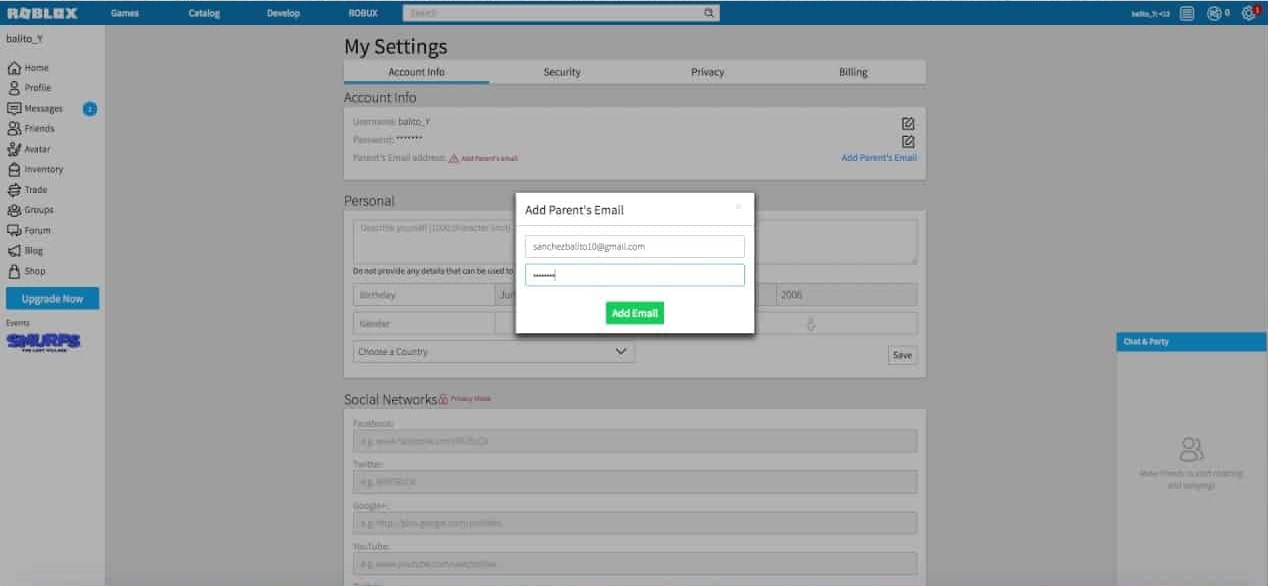
Task: Open the Profile sidebar icon
Action: click(x=14, y=88)
